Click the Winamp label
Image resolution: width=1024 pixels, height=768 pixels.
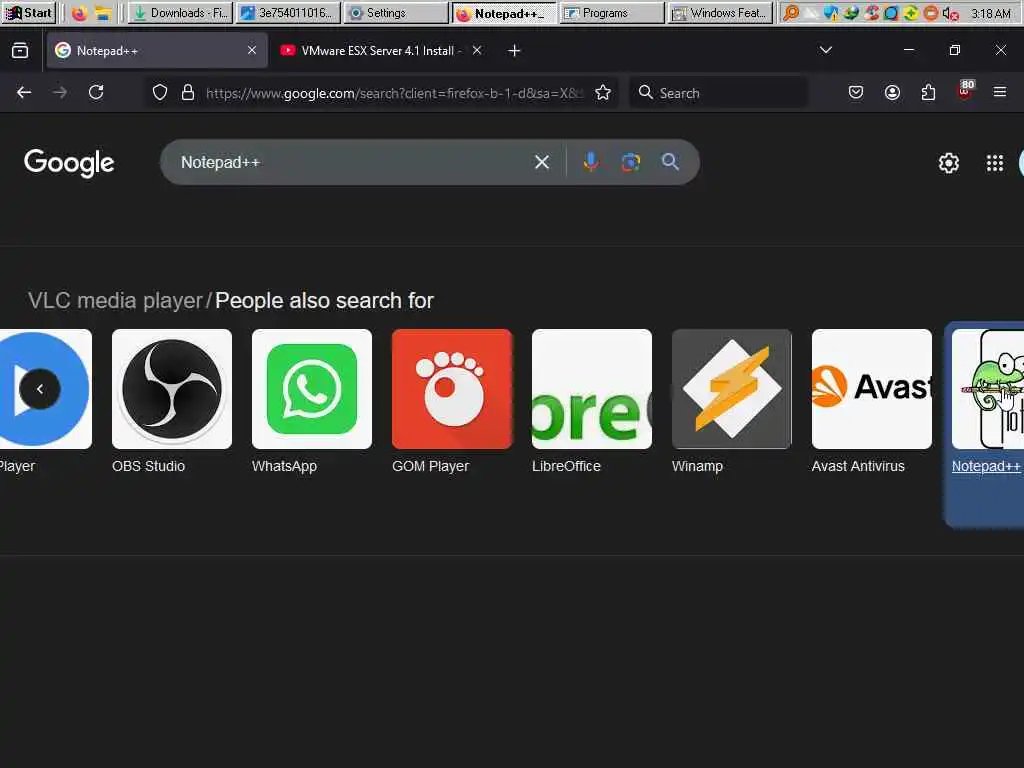coord(697,466)
